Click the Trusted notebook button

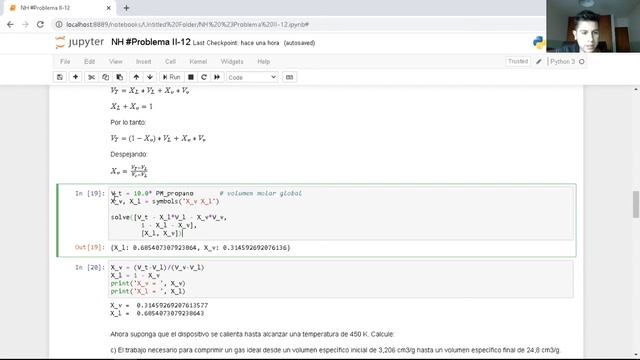click(518, 61)
